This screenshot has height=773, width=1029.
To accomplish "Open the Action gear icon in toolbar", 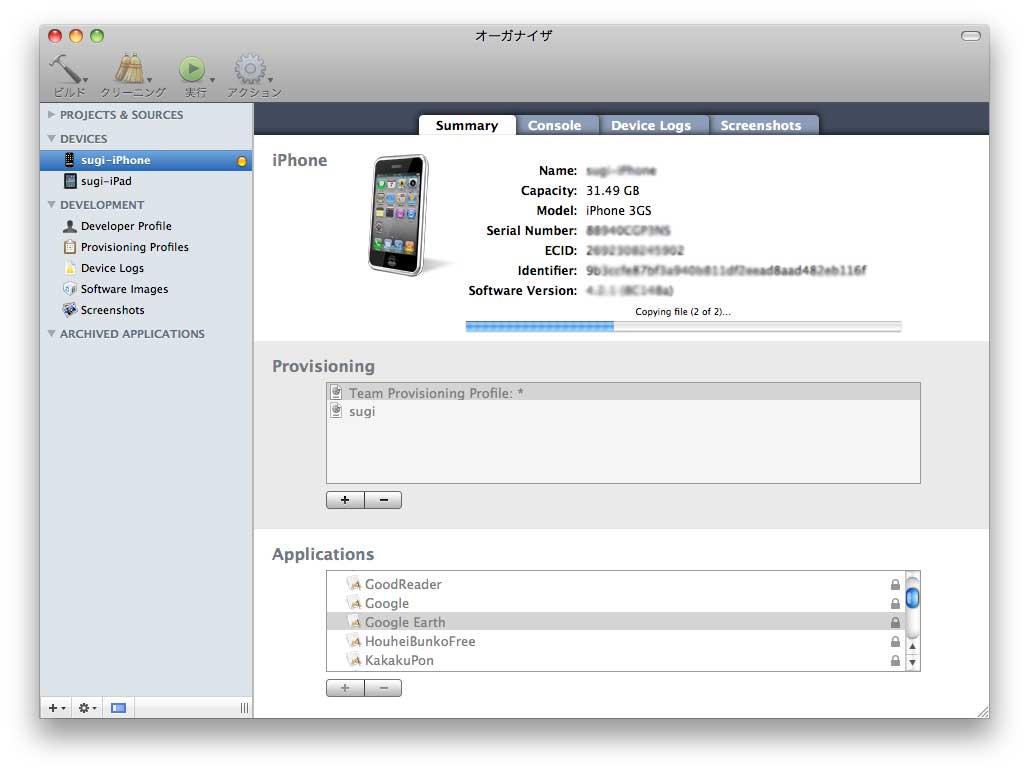I will (250, 69).
